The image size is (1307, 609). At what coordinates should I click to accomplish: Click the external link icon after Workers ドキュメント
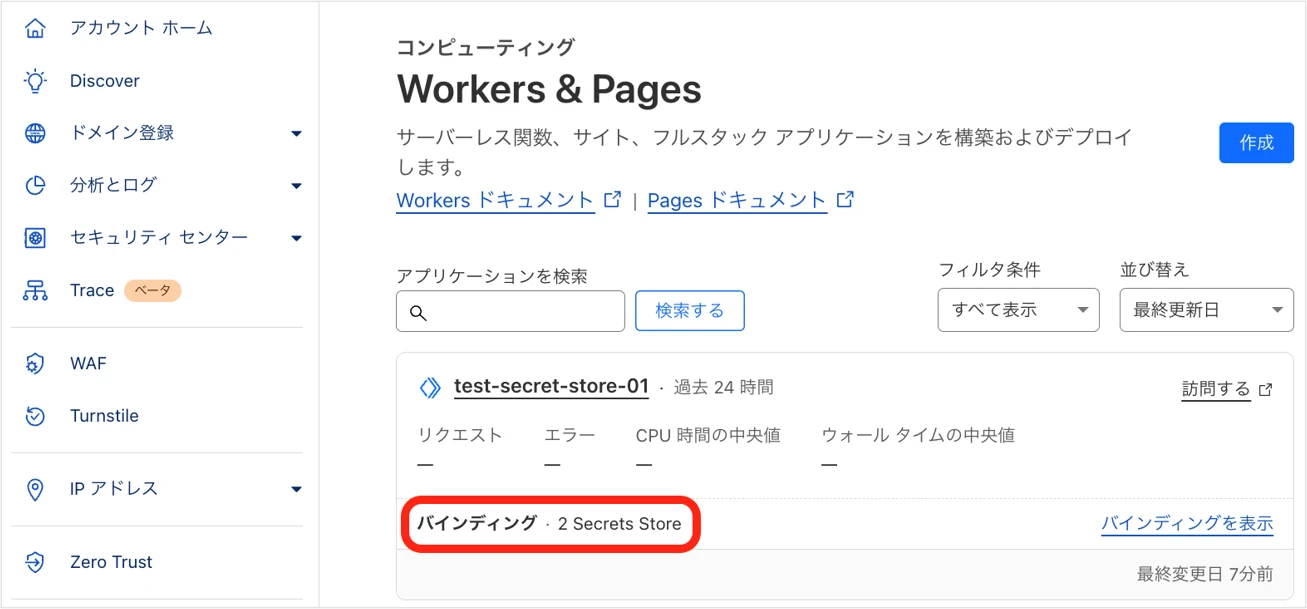click(x=612, y=199)
